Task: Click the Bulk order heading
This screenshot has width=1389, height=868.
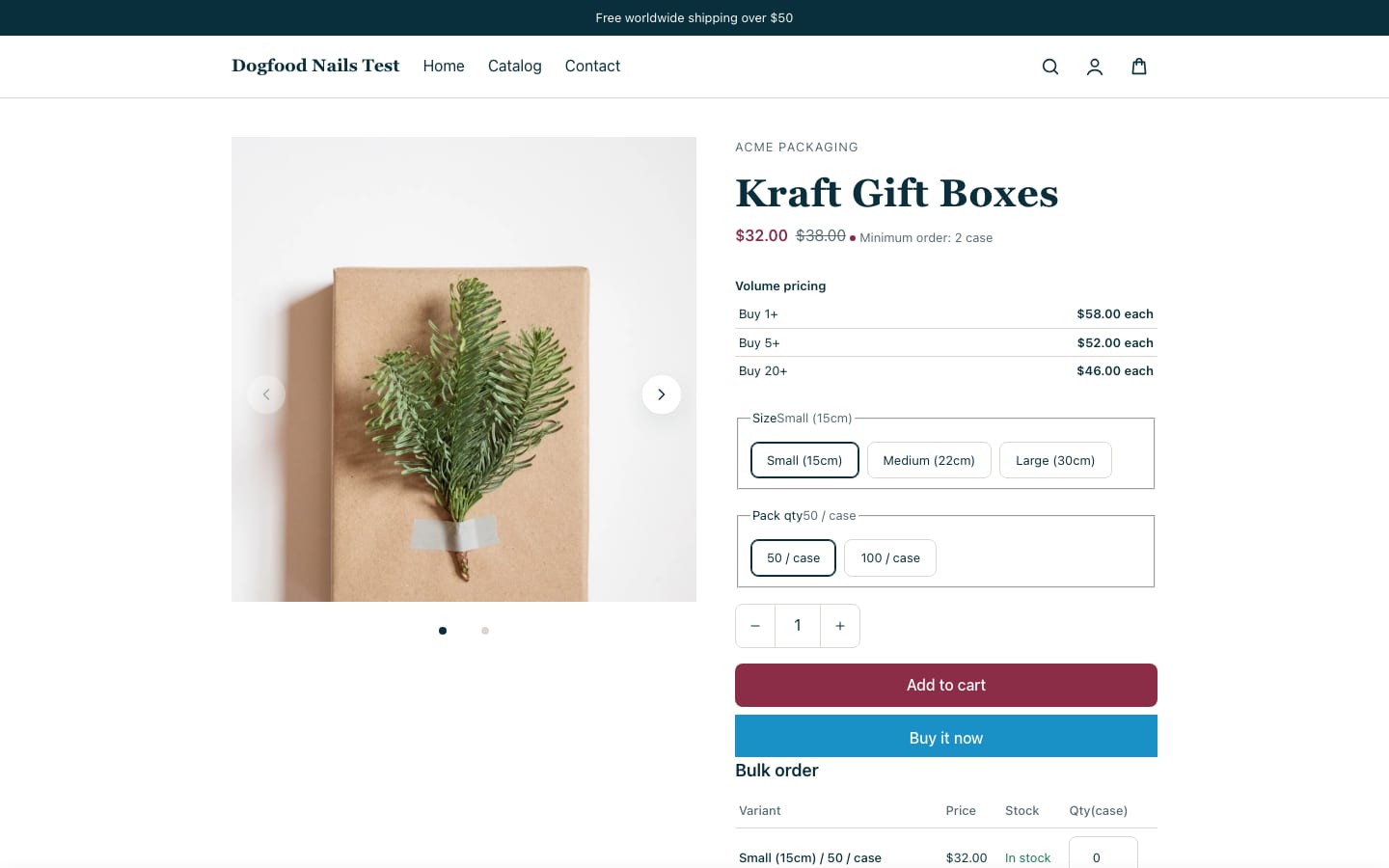Action: 776,771
